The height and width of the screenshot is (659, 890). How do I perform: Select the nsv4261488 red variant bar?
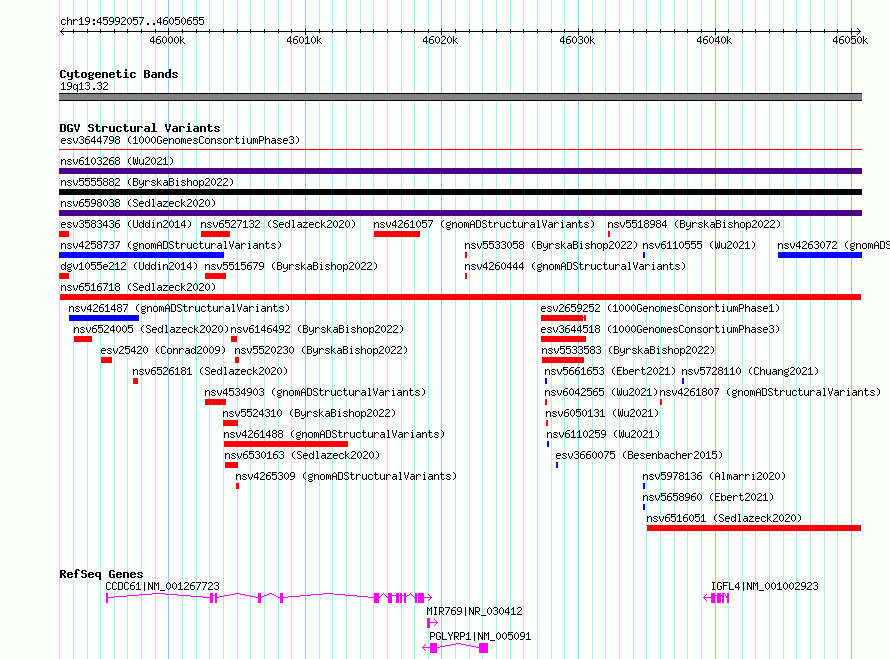tap(286, 444)
